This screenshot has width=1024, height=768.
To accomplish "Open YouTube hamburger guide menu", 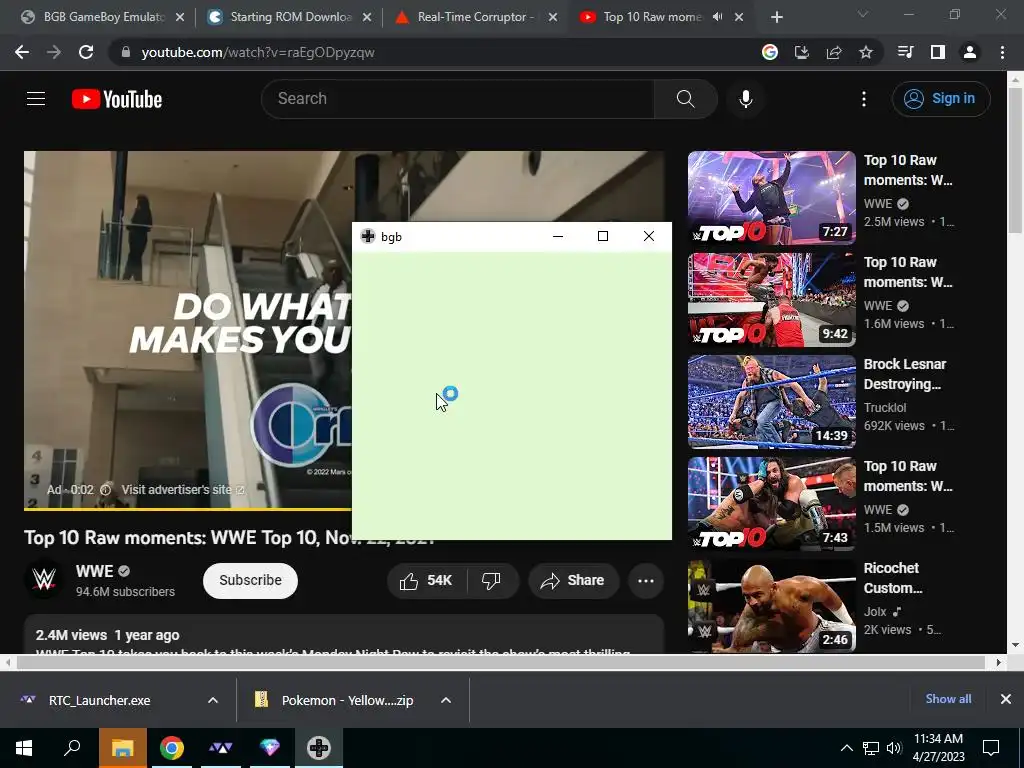I will coord(36,99).
